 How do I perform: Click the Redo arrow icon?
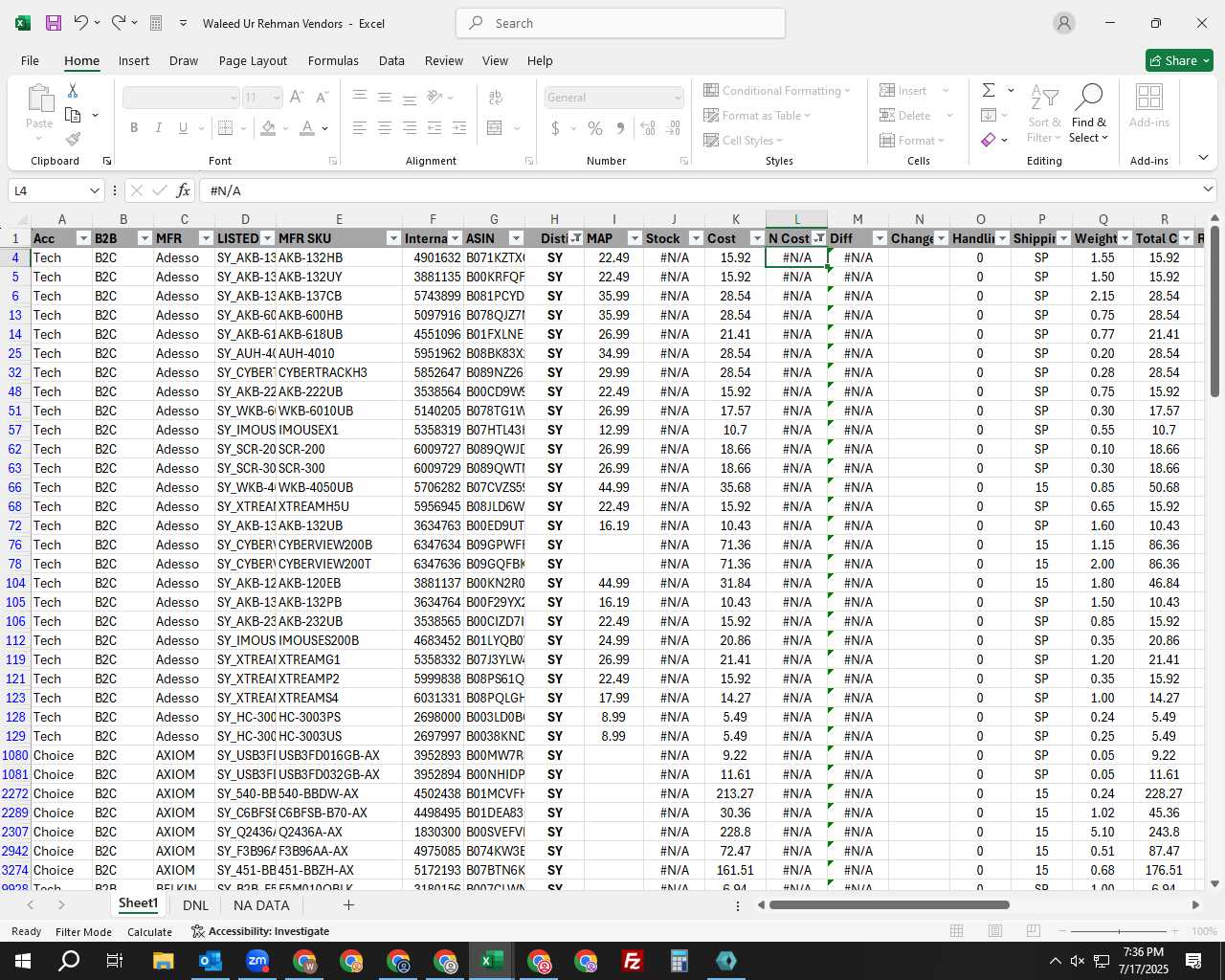tap(118, 23)
